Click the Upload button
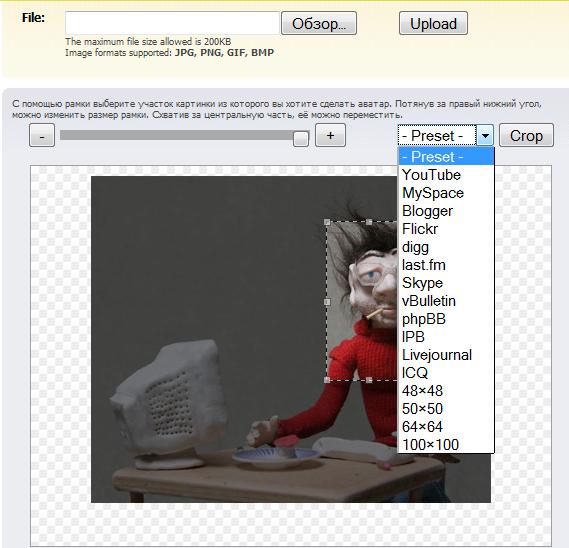This screenshot has width=569, height=548. tap(433, 23)
